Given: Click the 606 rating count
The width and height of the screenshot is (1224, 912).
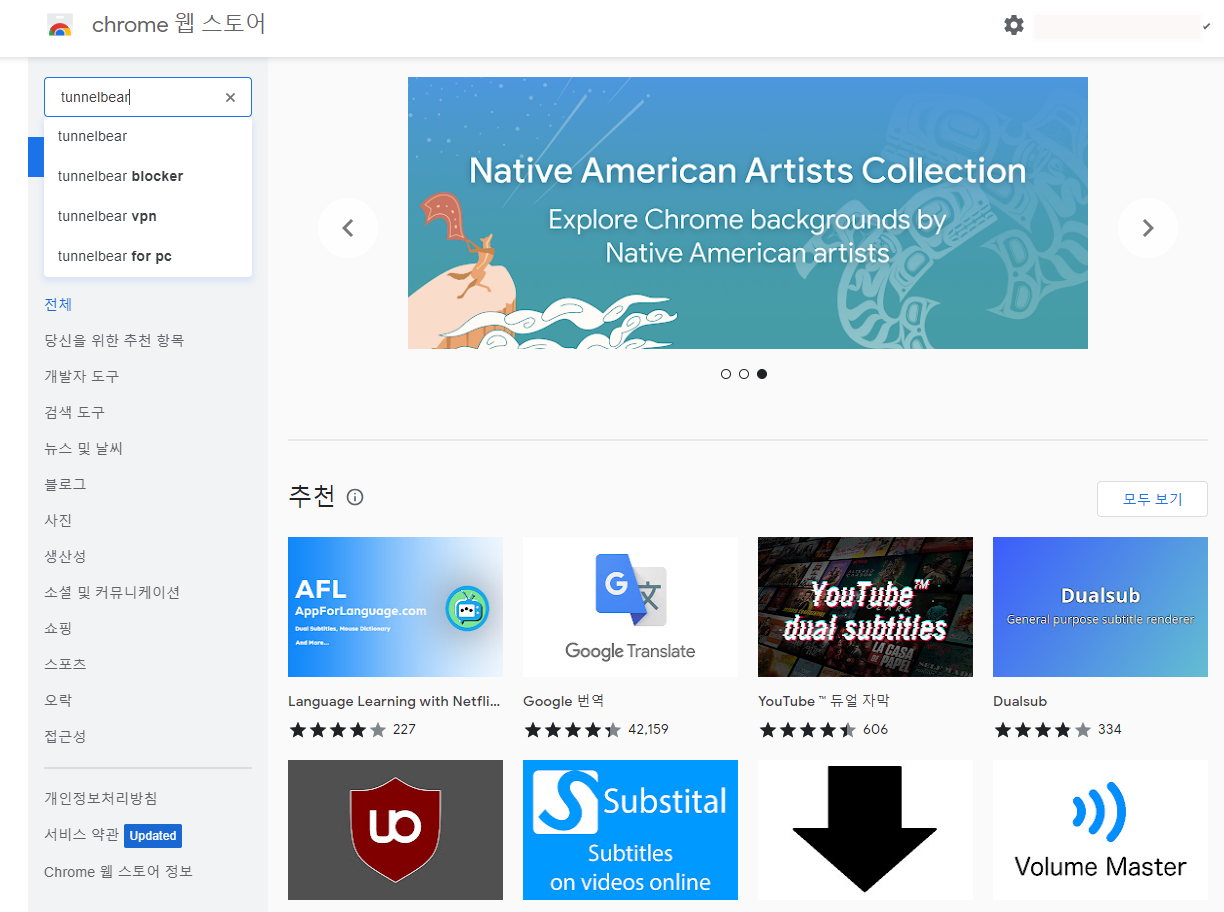Looking at the screenshot, I should click(875, 729).
